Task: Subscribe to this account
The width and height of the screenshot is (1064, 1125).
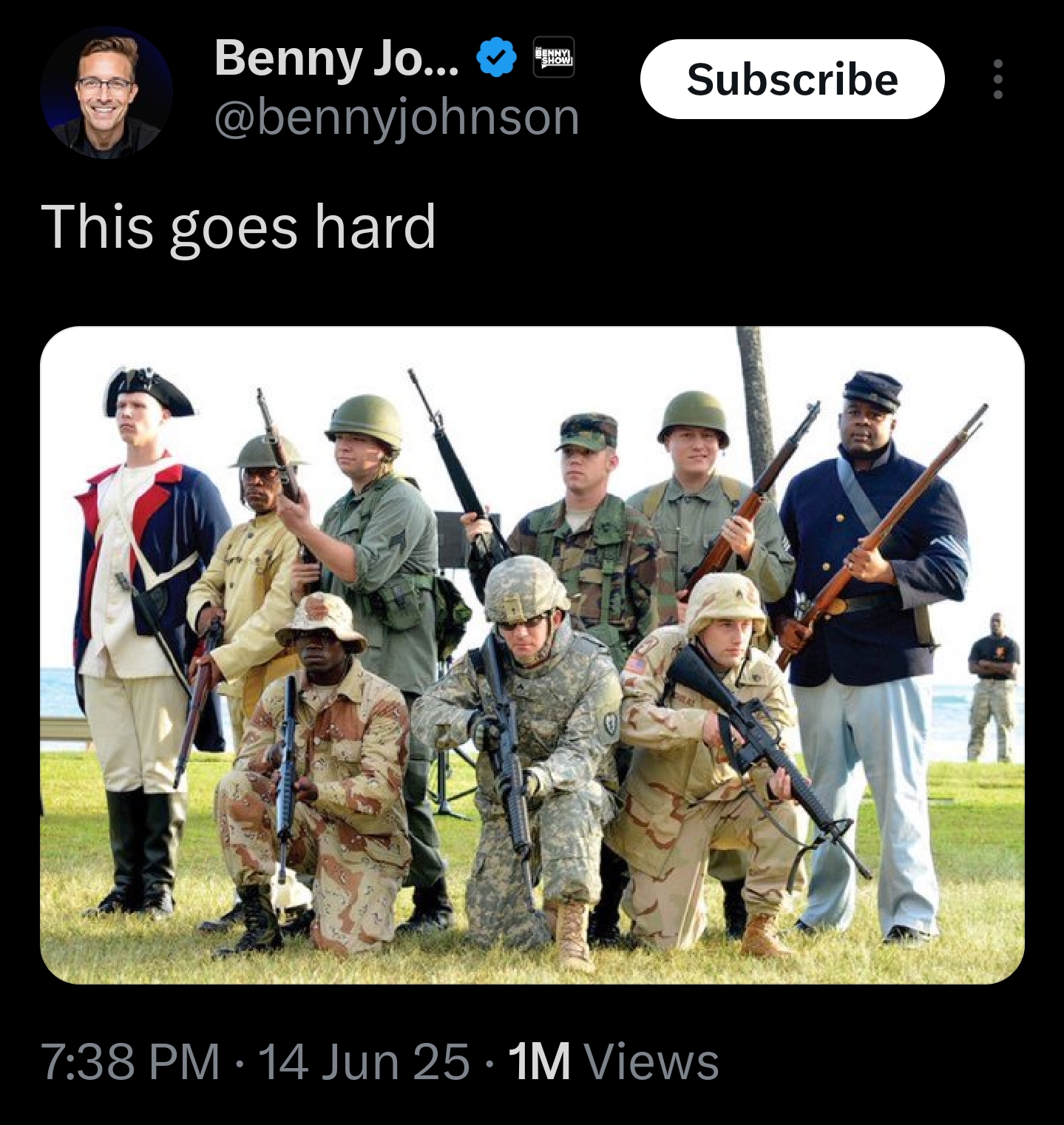Action: point(792,79)
